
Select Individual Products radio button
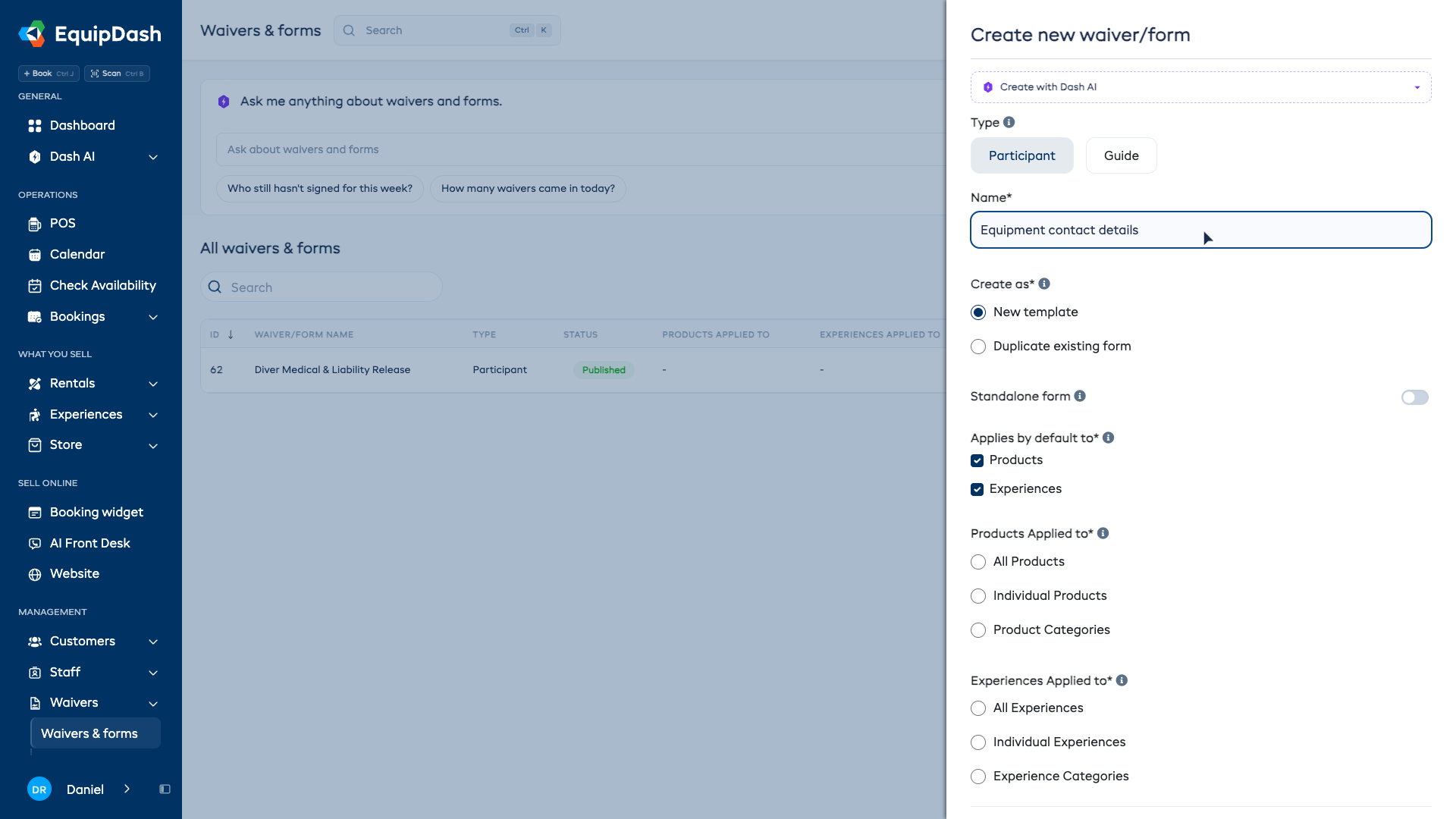[x=978, y=596]
